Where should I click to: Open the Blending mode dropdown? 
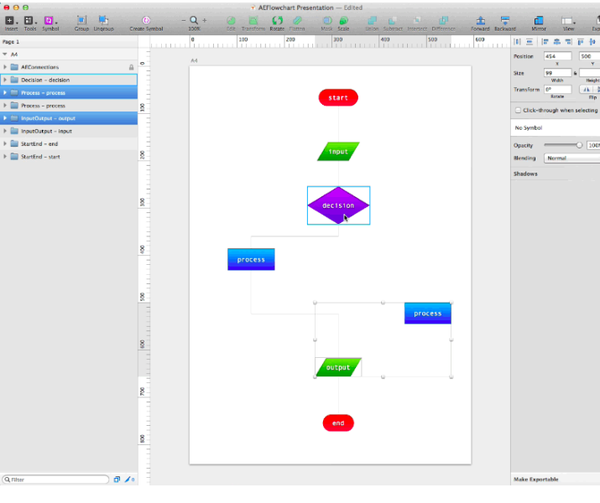tap(572, 158)
